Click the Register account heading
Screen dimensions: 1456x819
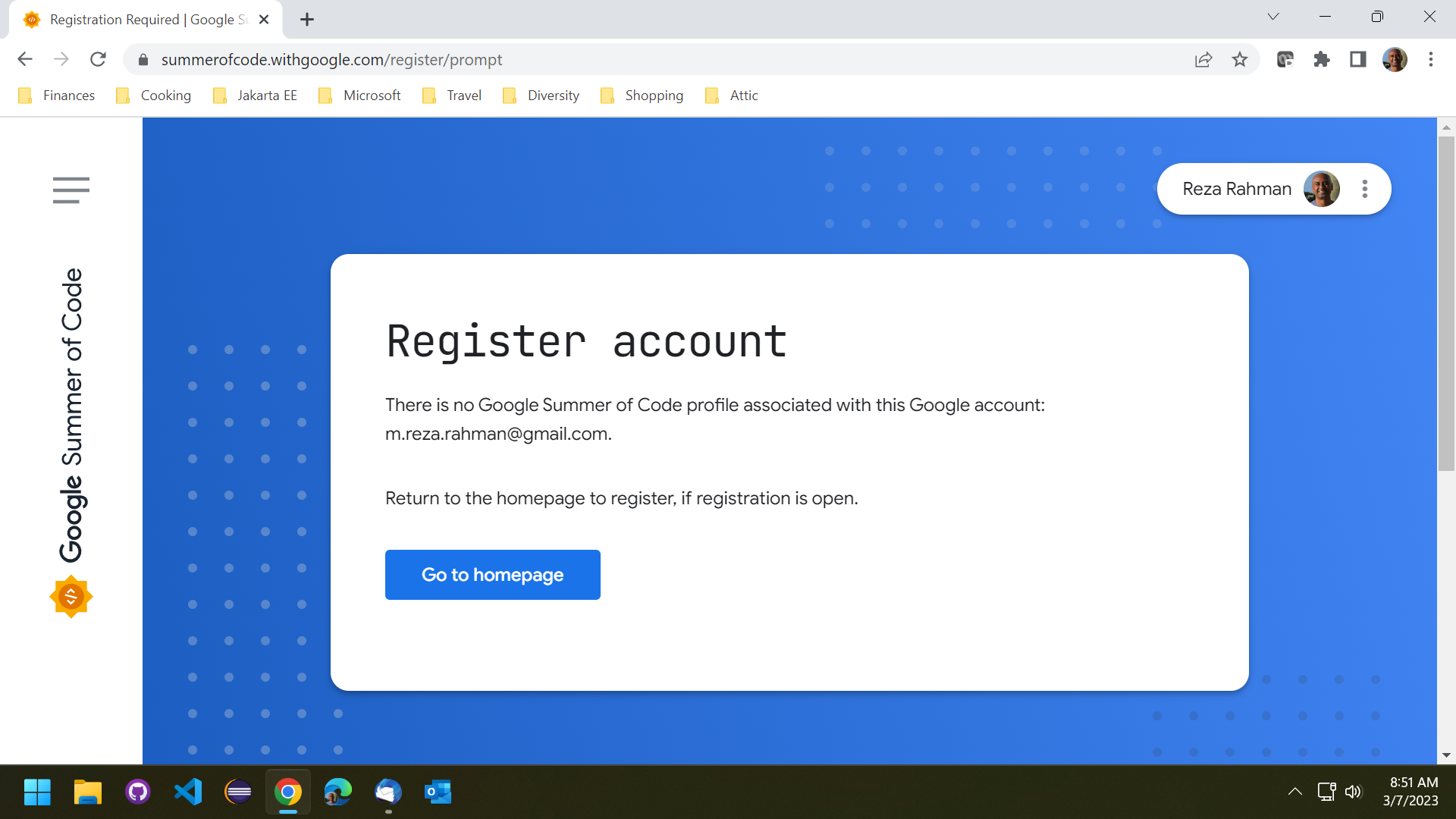587,341
